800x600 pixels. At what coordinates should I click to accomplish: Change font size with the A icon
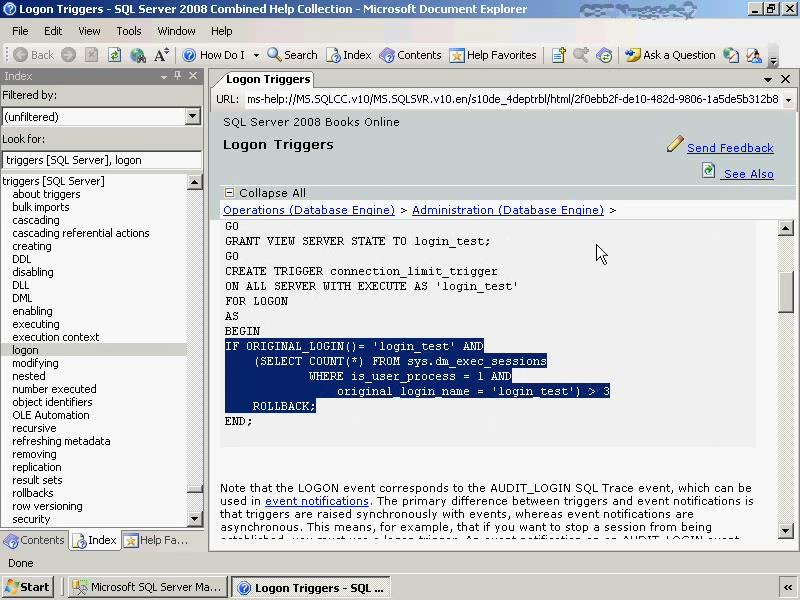pyautogui.click(x=161, y=55)
